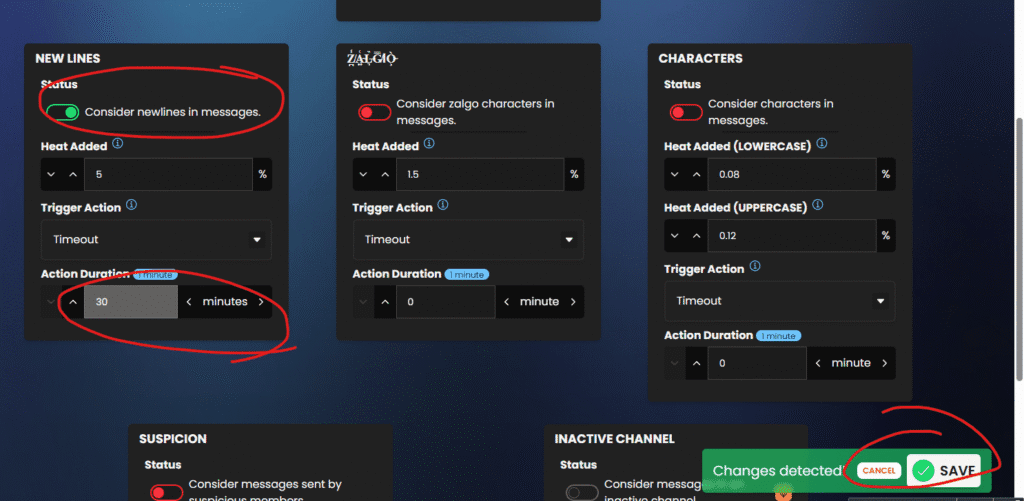Open the New Lines Trigger Action dropdown
1024x501 pixels.
[156, 240]
